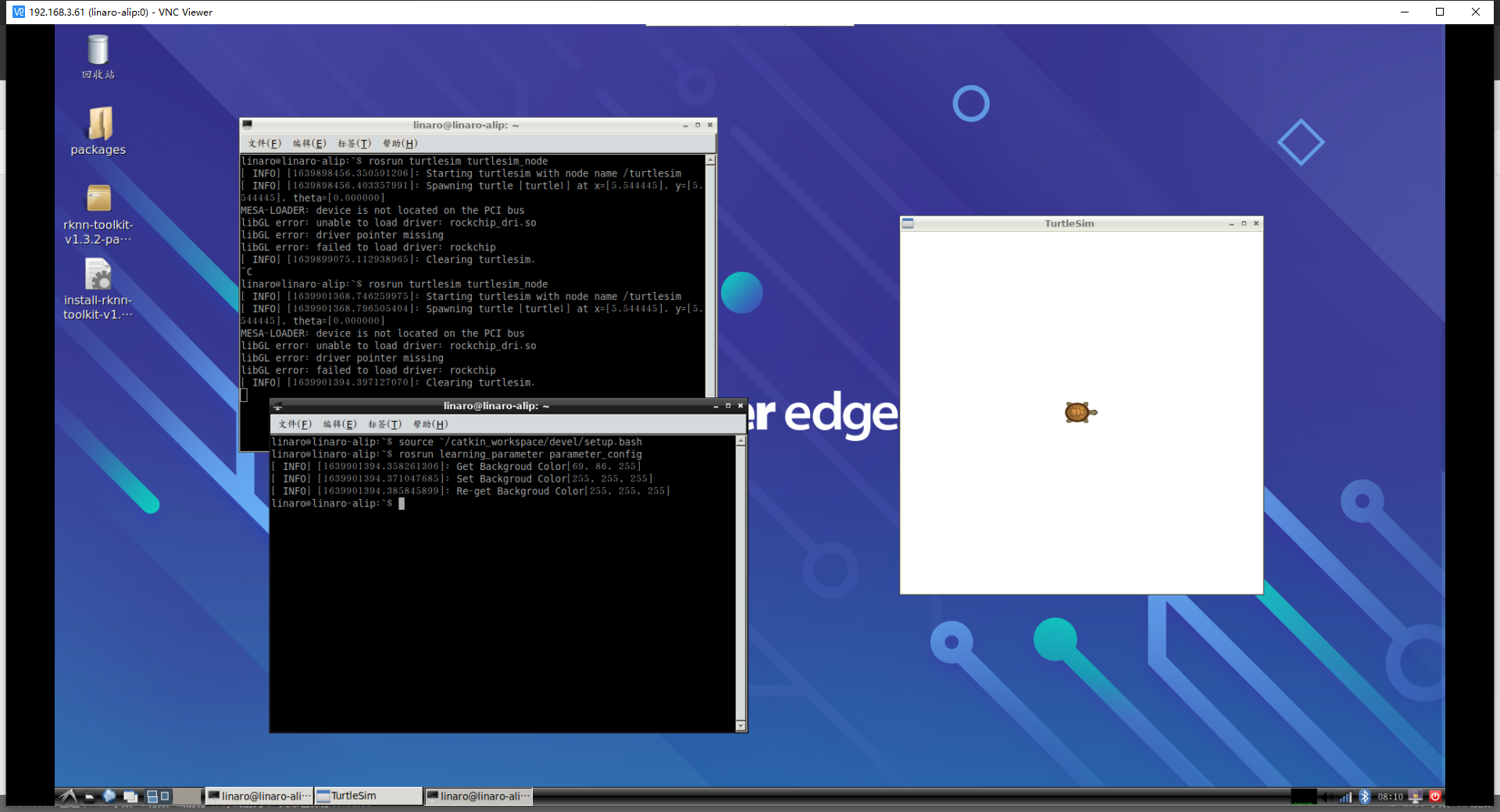Click the TurtleSim window menu icon
1500x812 pixels.
click(908, 223)
